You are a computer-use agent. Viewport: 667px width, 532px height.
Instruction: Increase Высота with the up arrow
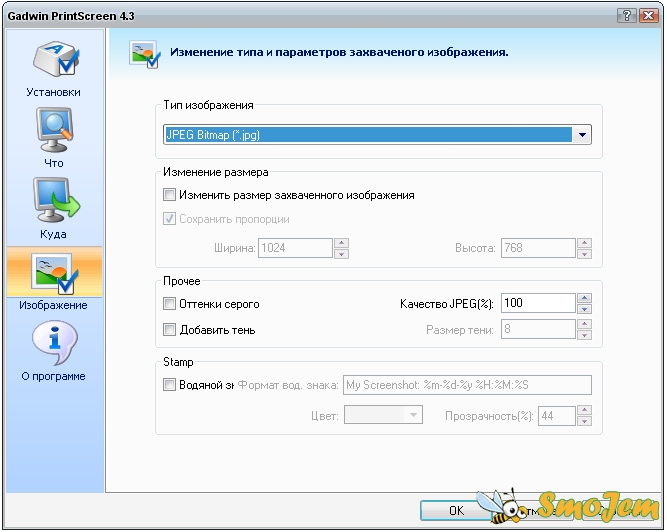(x=584, y=243)
